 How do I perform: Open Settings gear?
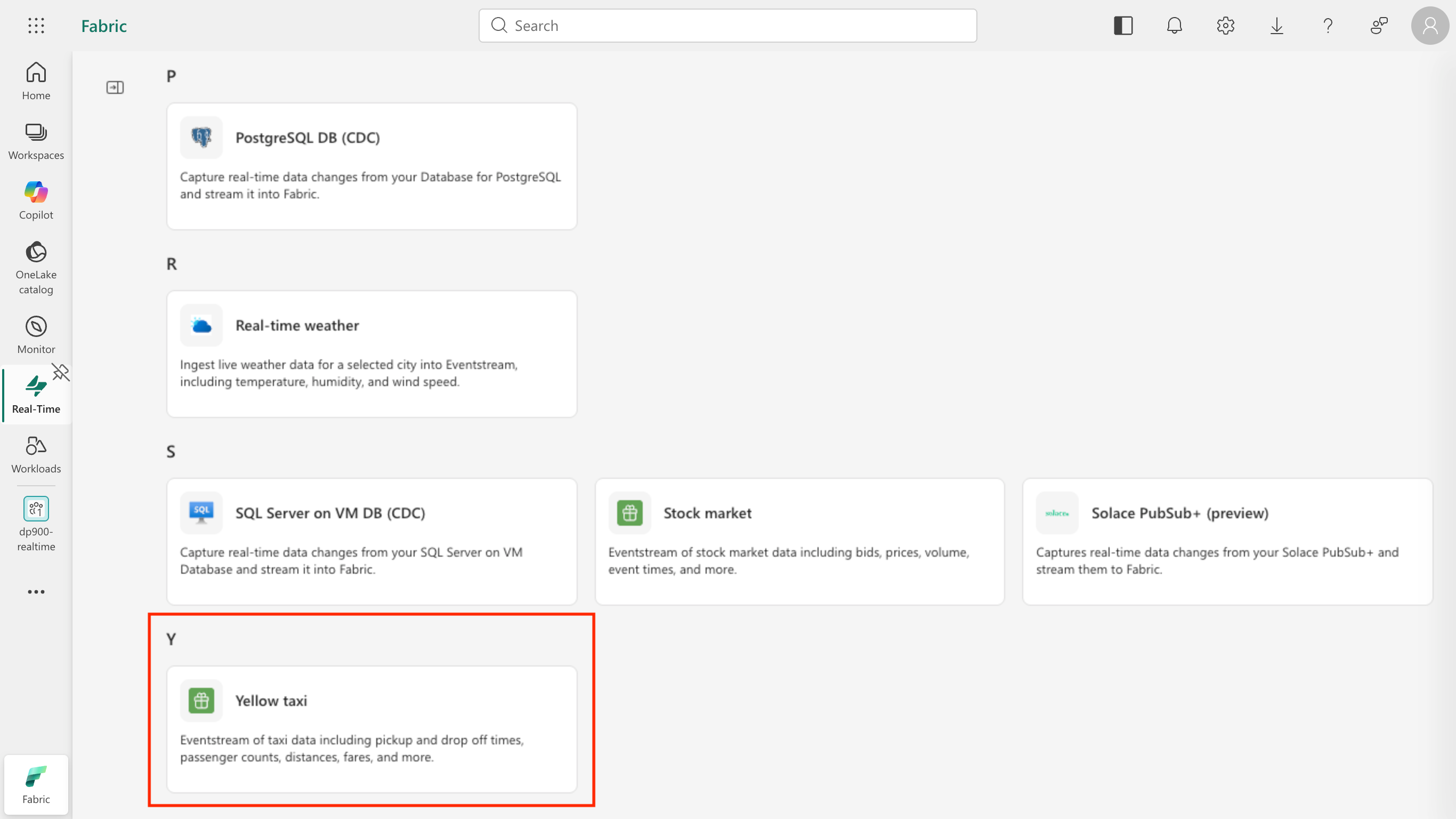pyautogui.click(x=1225, y=26)
